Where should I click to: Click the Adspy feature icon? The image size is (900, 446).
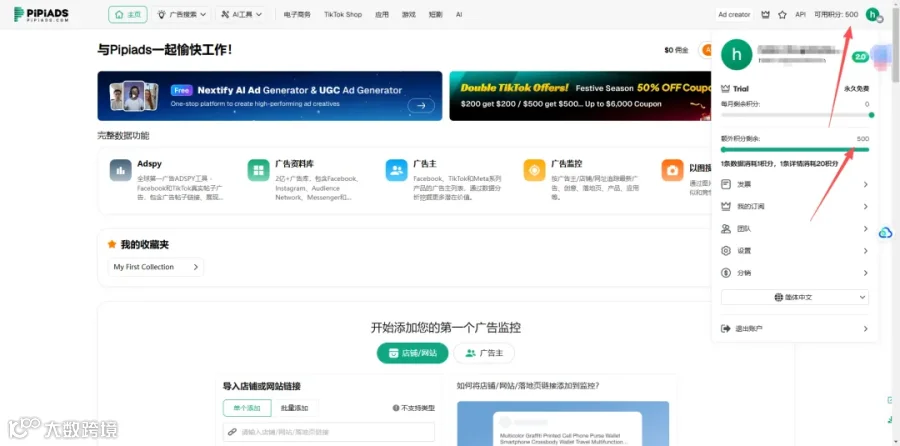[121, 170]
